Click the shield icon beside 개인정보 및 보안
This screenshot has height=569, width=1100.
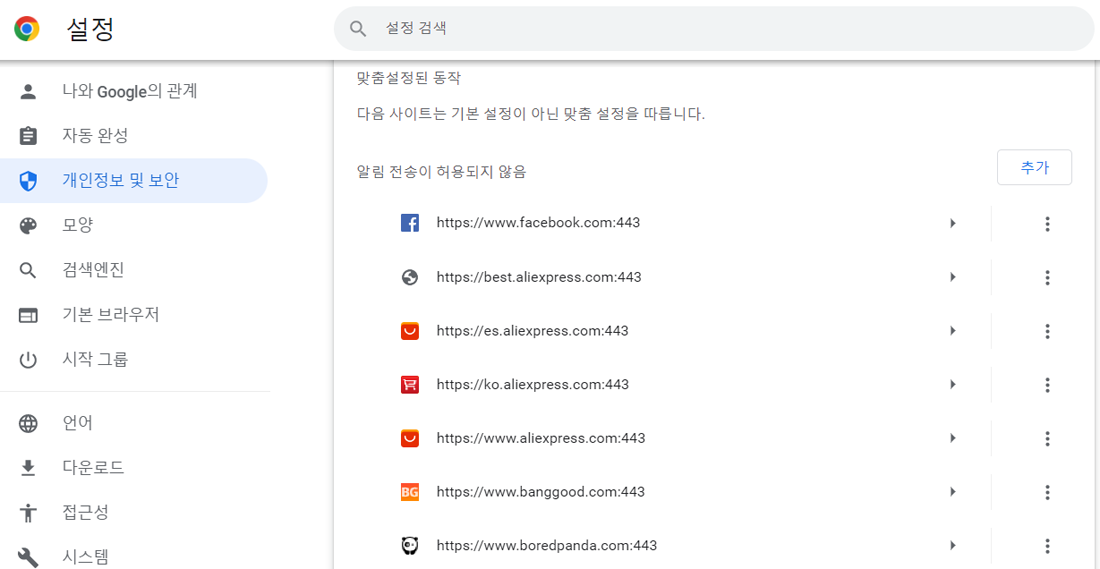28,181
